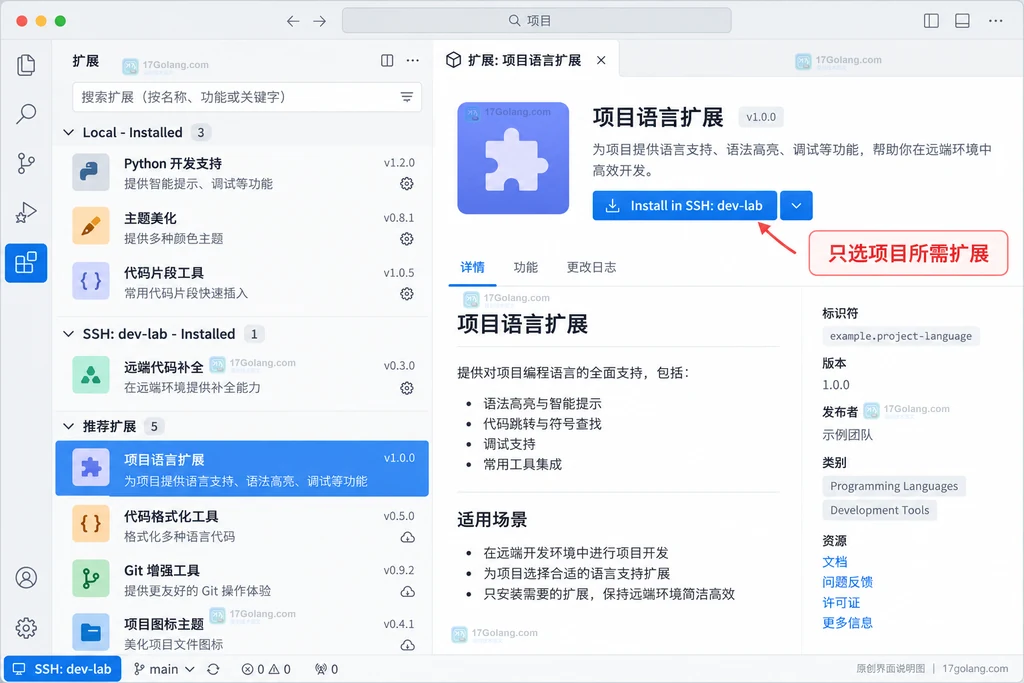Click the v1.0.0 version badge beside title
The width and height of the screenshot is (1024, 683).
(761, 118)
